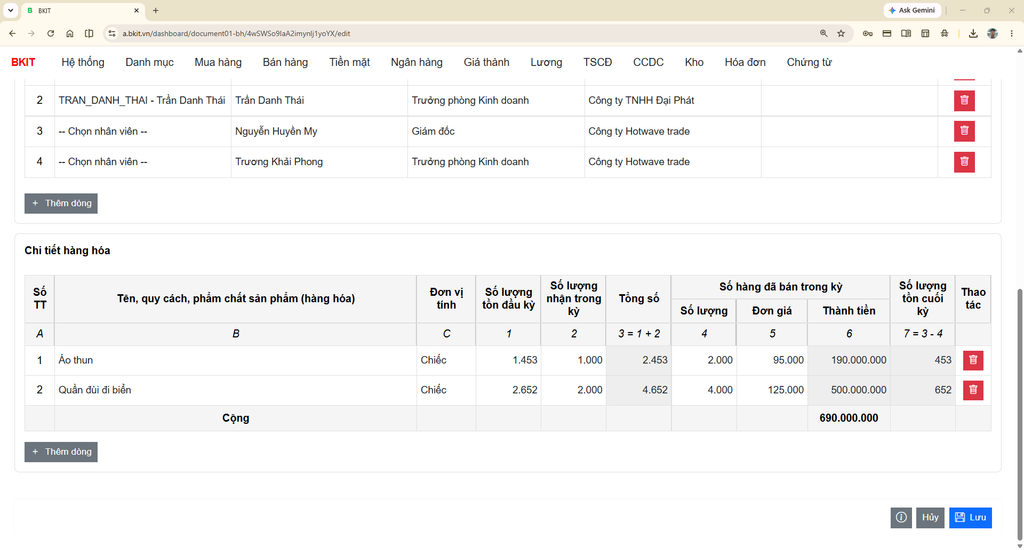Add a row under Chi tiết hàng hóa
Image resolution: width=1024 pixels, height=550 pixels.
61,451
